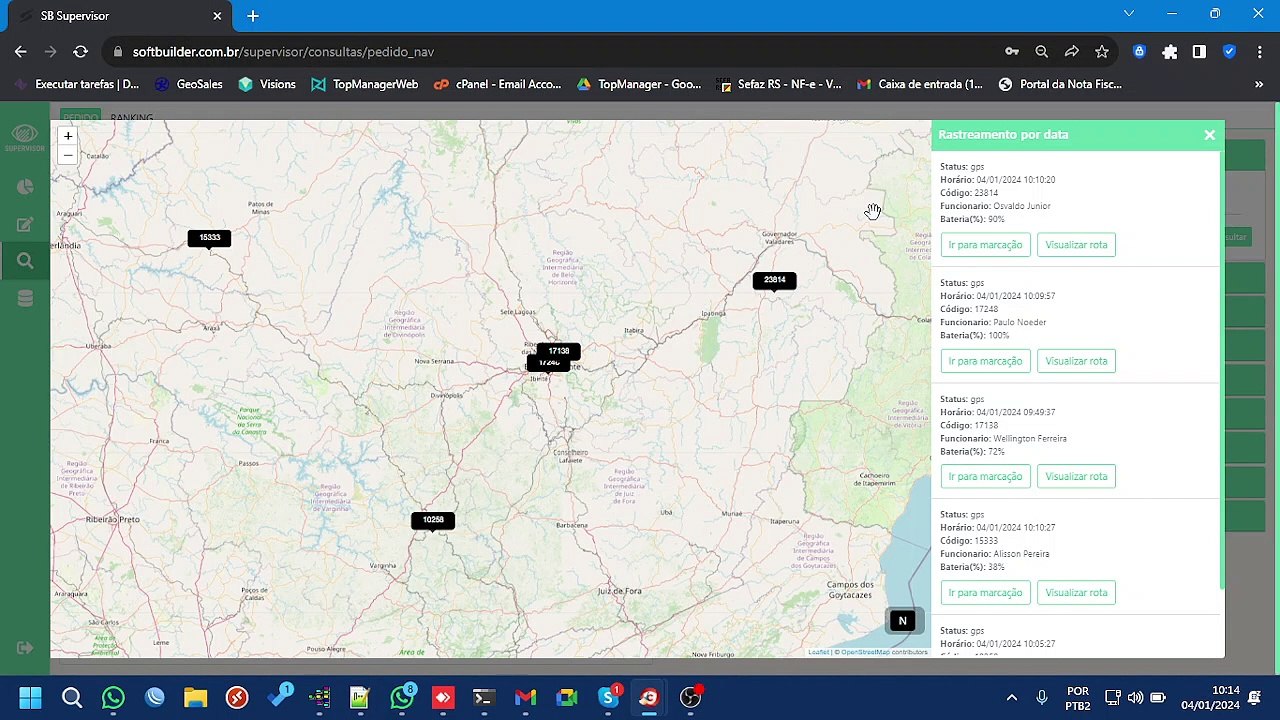This screenshot has height=720, width=1280.
Task: Go to marking for Wellington Ferreira
Action: pos(985,477)
